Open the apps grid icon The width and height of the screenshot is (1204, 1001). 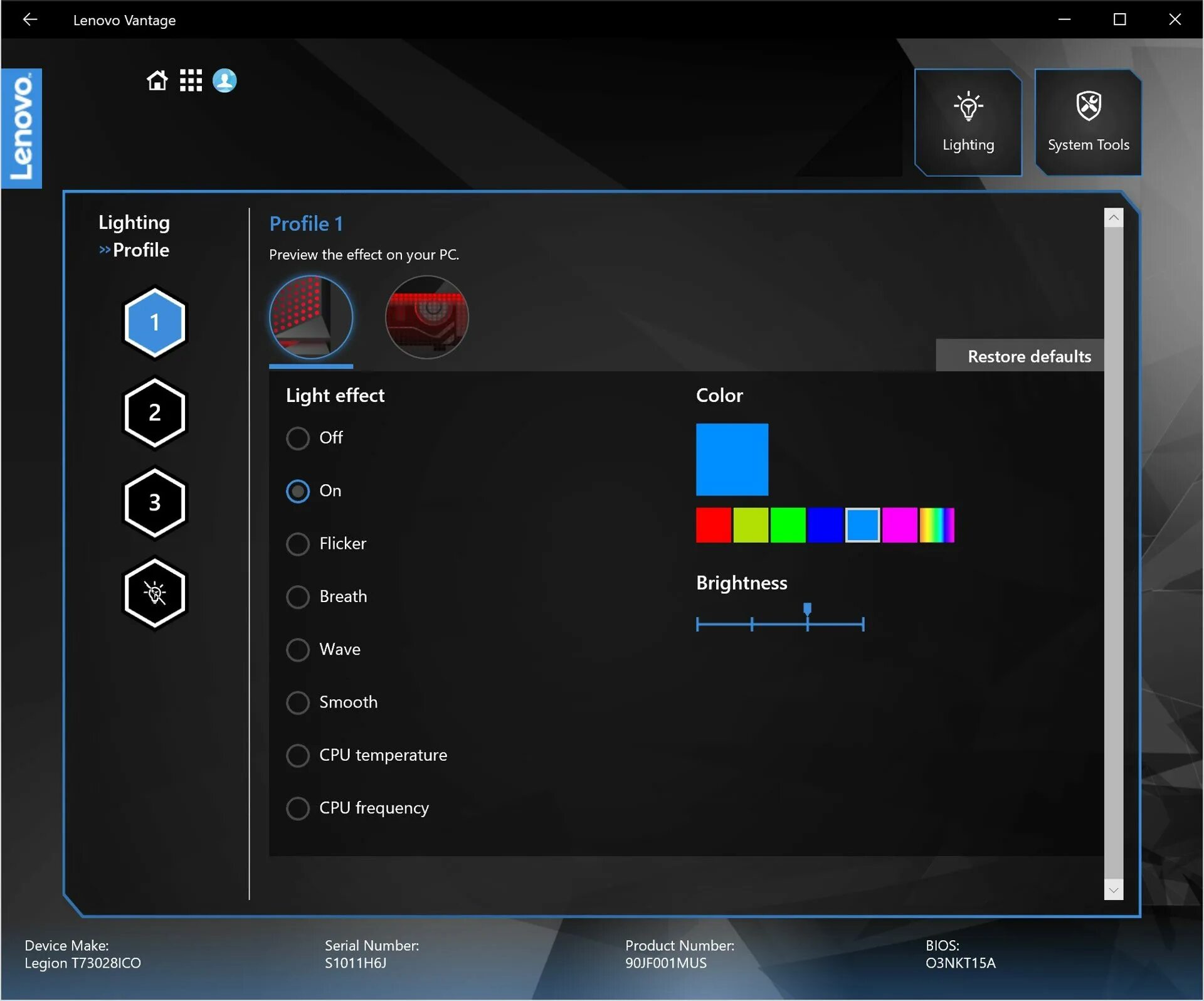(191, 80)
